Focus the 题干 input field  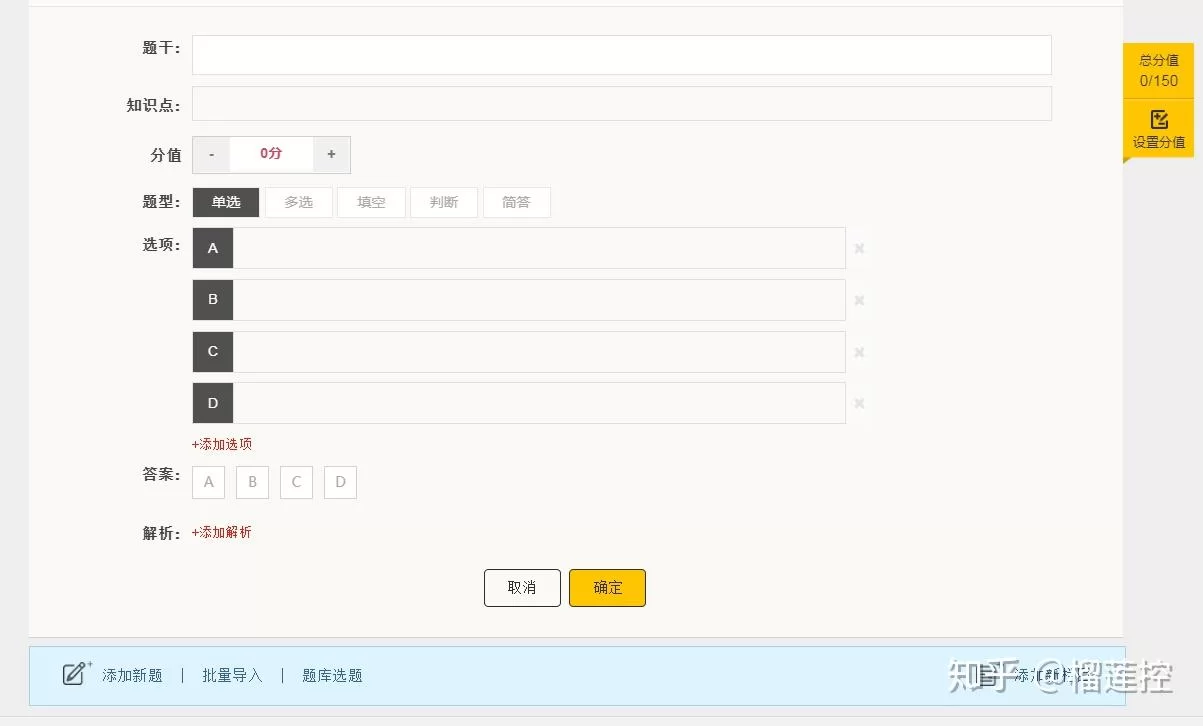pyautogui.click(x=621, y=55)
